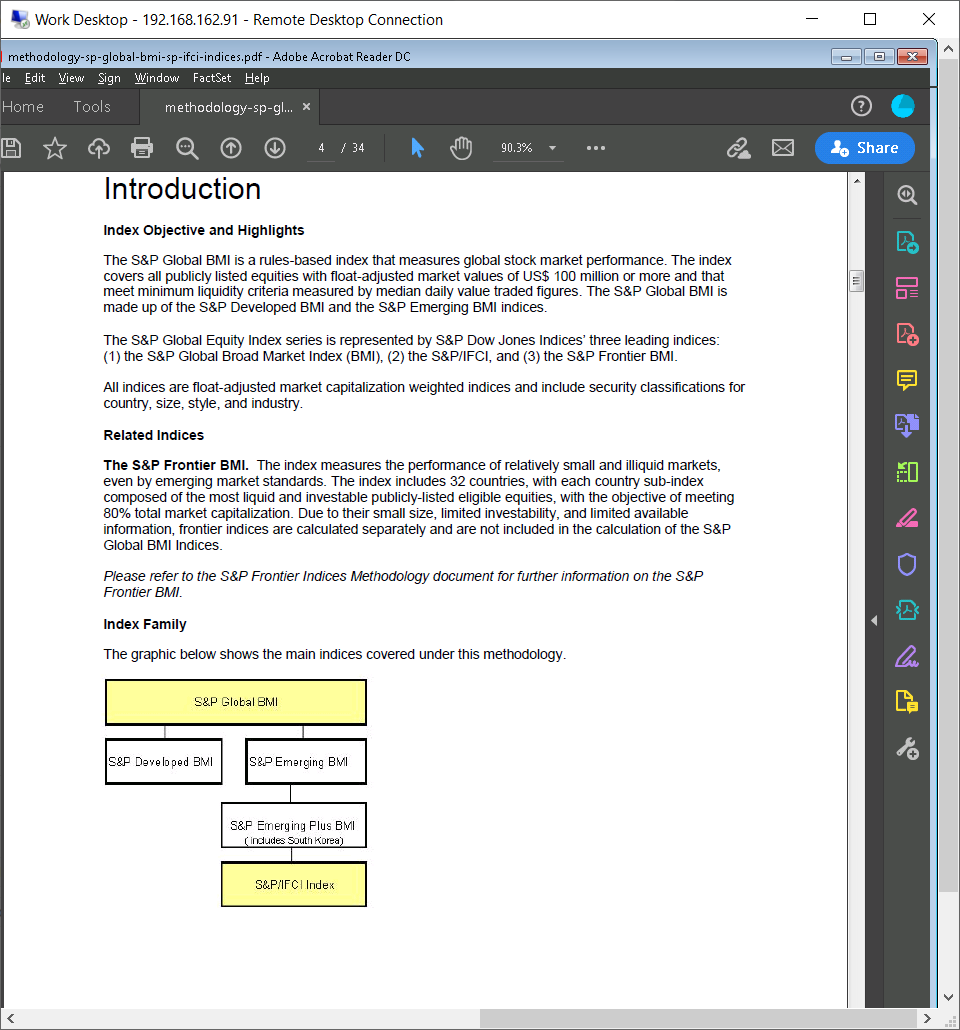Screen dimensions: 960x1030
Task: Click the zoom-out magnifier icon
Action: pyautogui.click(x=186, y=148)
